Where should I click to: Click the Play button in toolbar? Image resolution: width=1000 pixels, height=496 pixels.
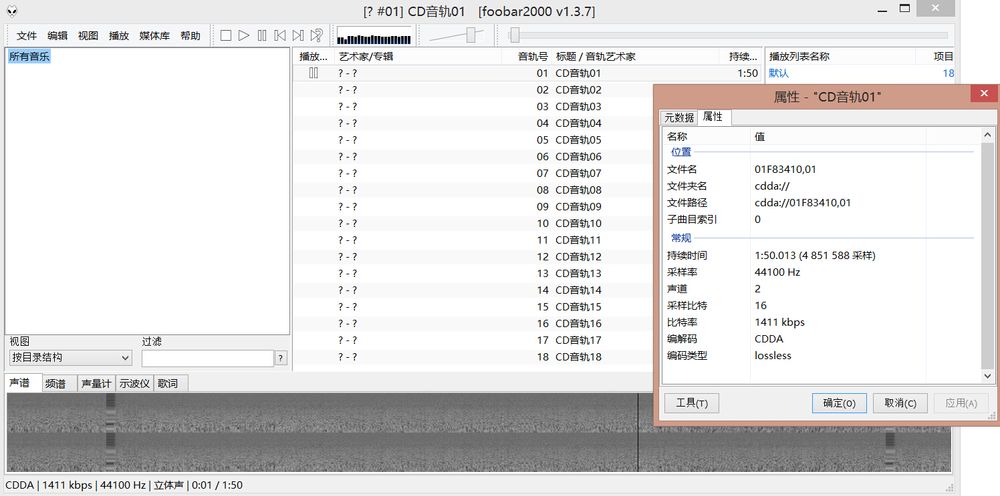244,36
